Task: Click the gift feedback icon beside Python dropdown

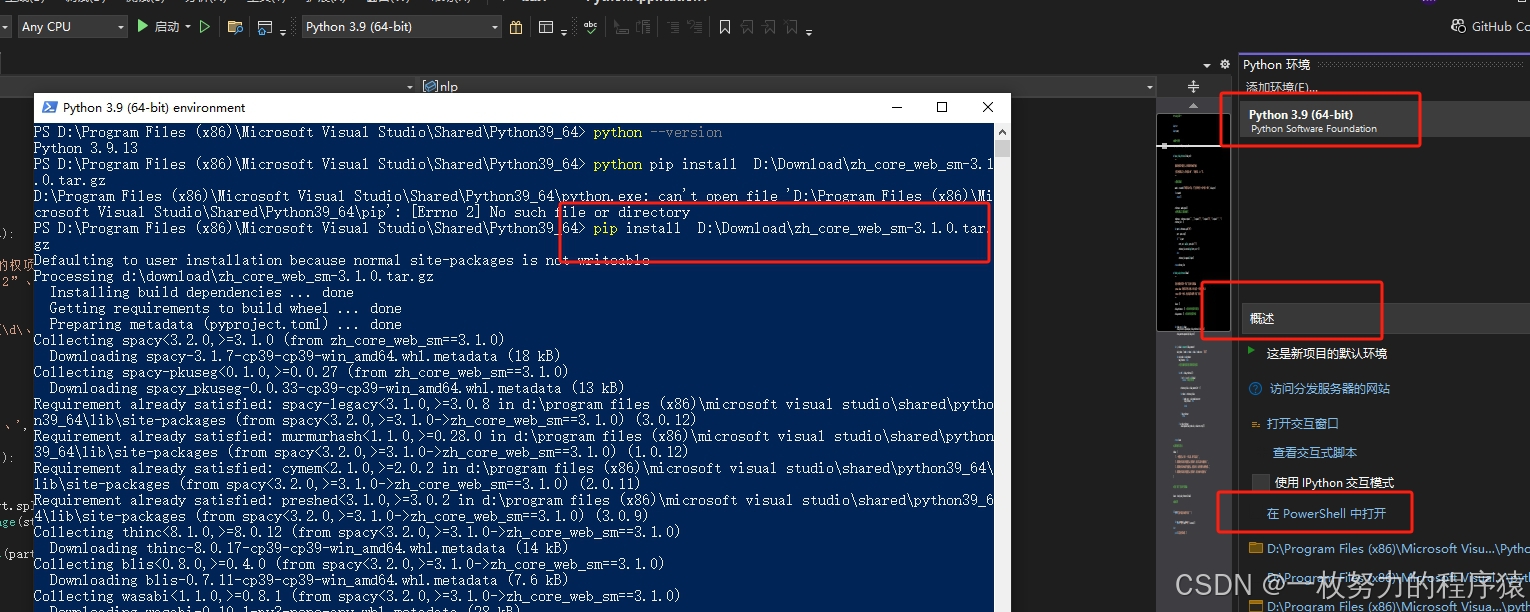Action: pos(517,26)
